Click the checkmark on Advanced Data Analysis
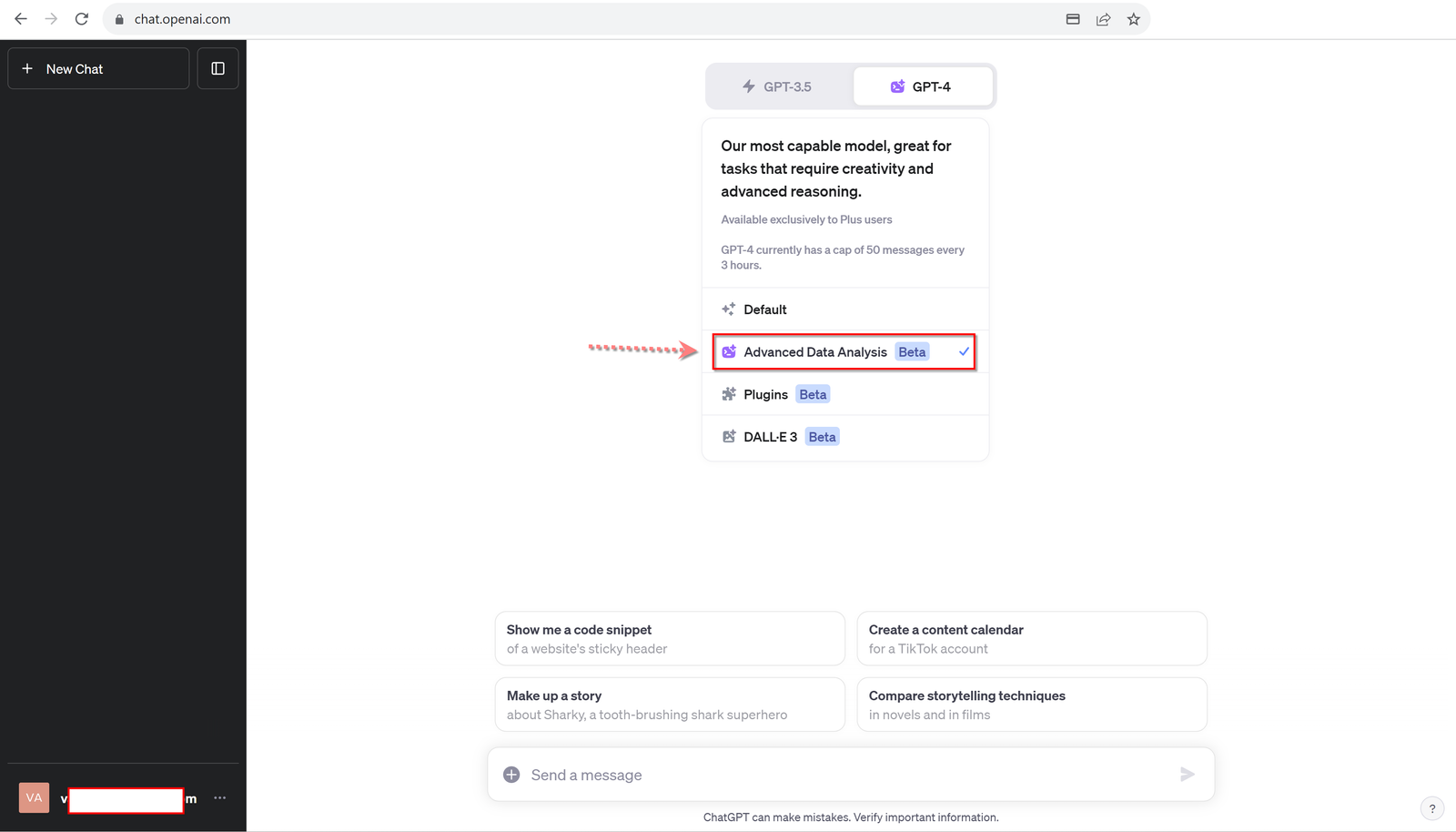 pos(964,351)
